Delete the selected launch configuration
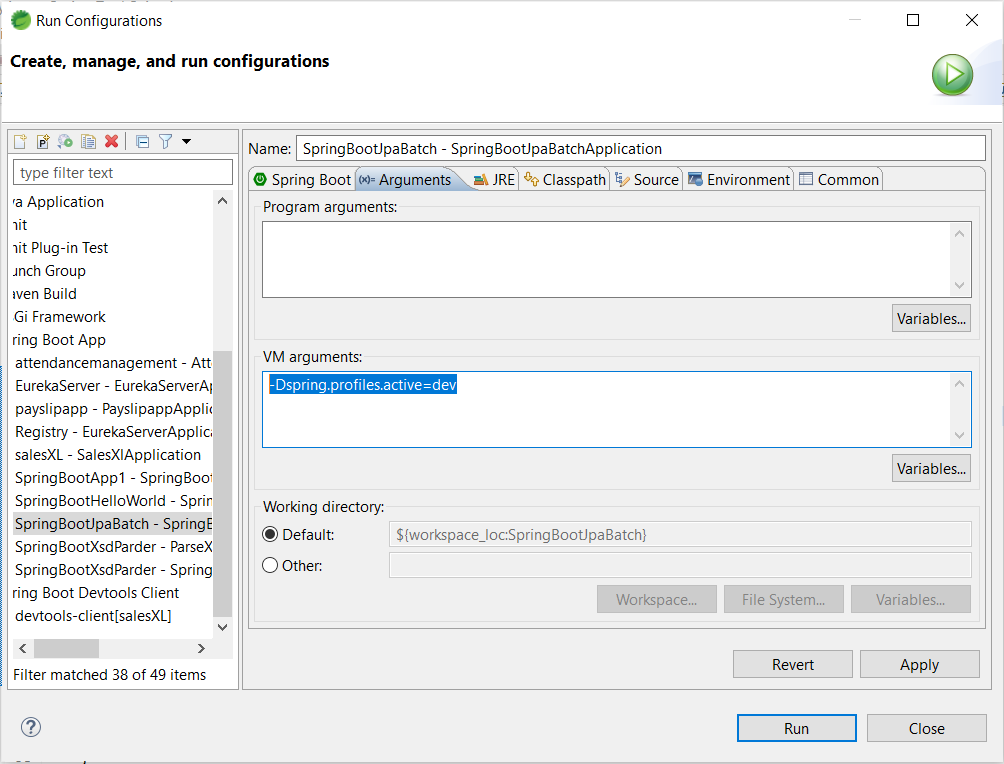 click(111, 141)
